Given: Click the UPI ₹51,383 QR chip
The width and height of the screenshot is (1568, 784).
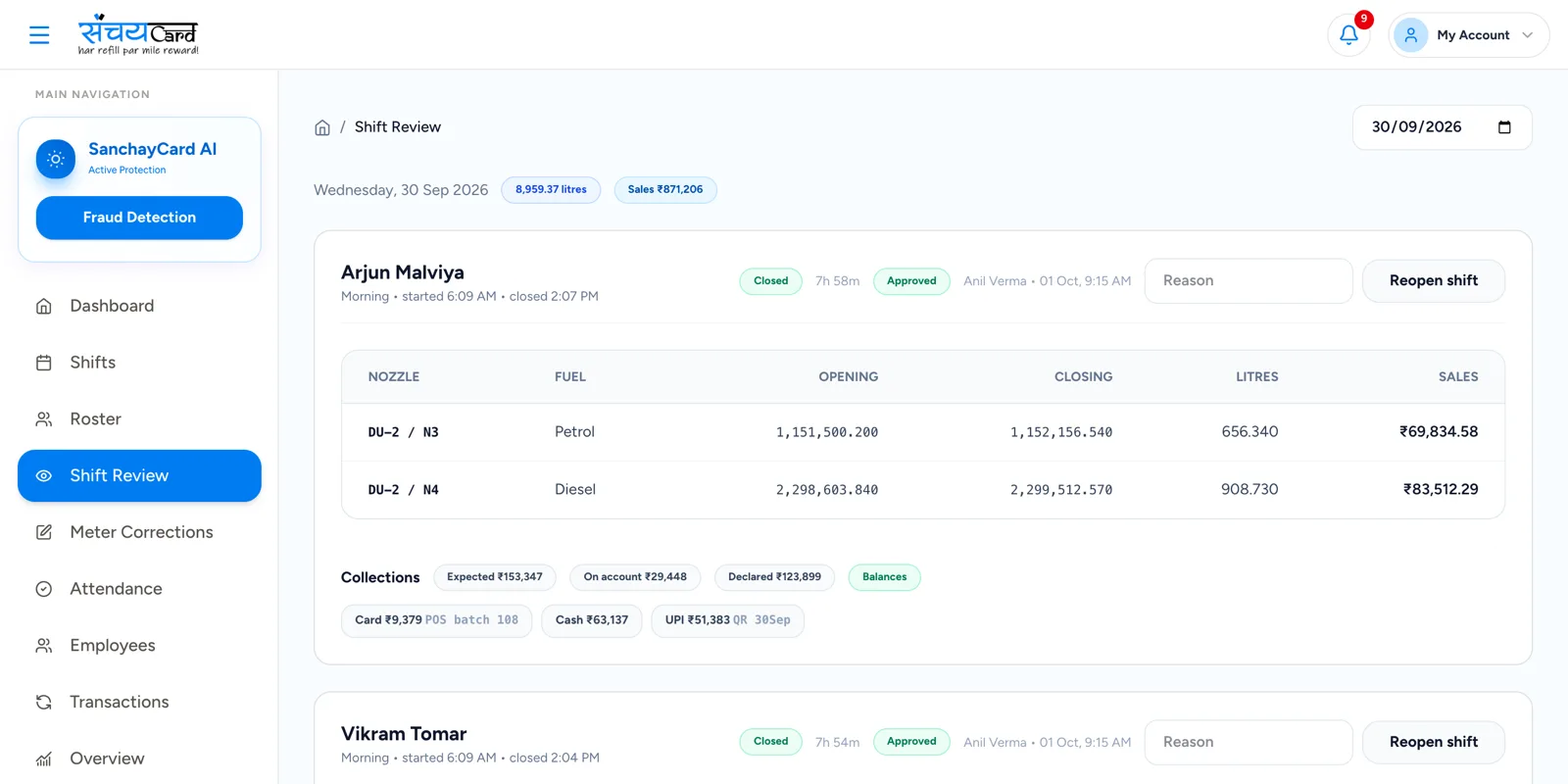Looking at the screenshot, I should click(727, 620).
